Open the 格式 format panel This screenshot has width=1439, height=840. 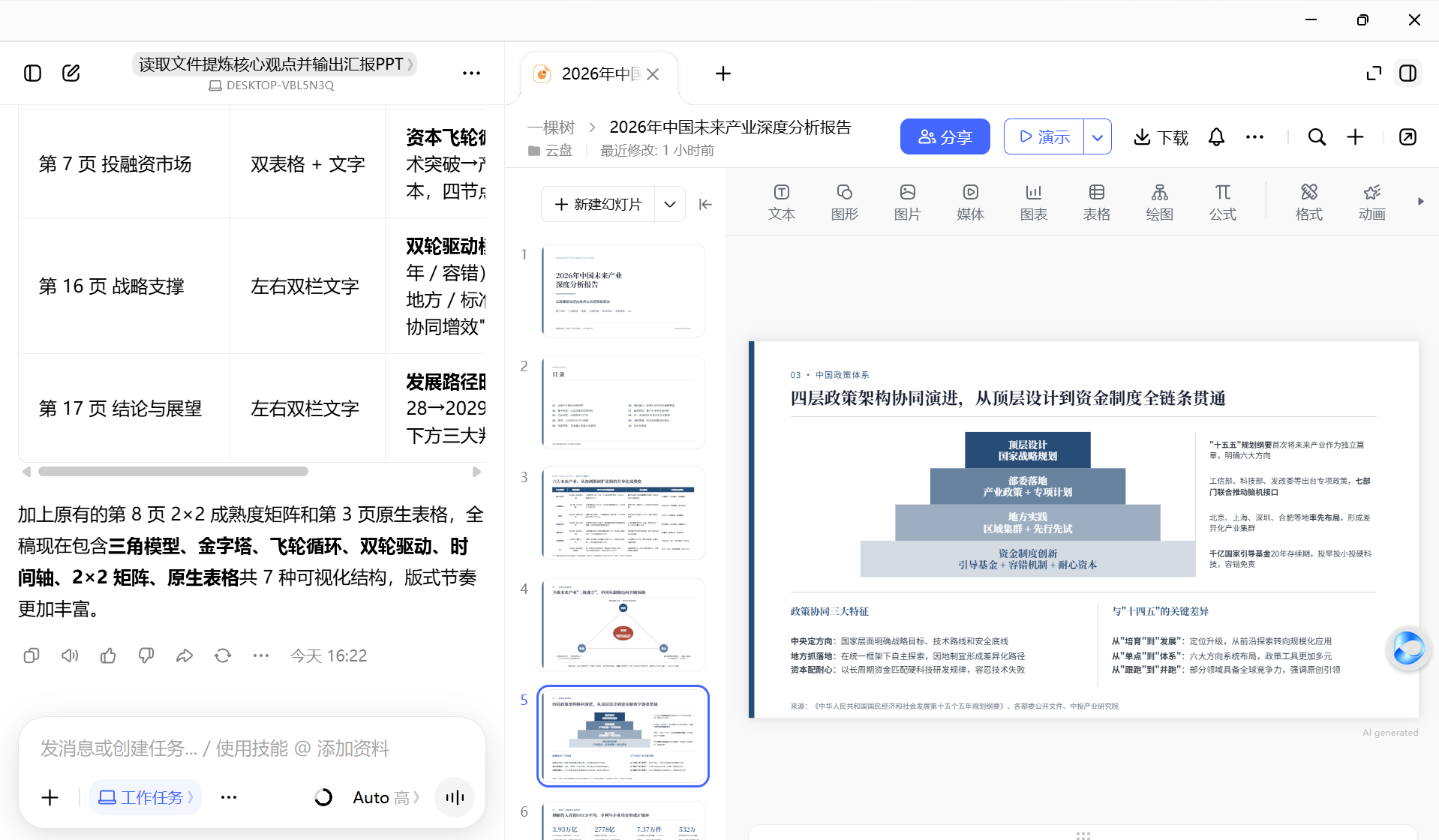(x=1308, y=202)
